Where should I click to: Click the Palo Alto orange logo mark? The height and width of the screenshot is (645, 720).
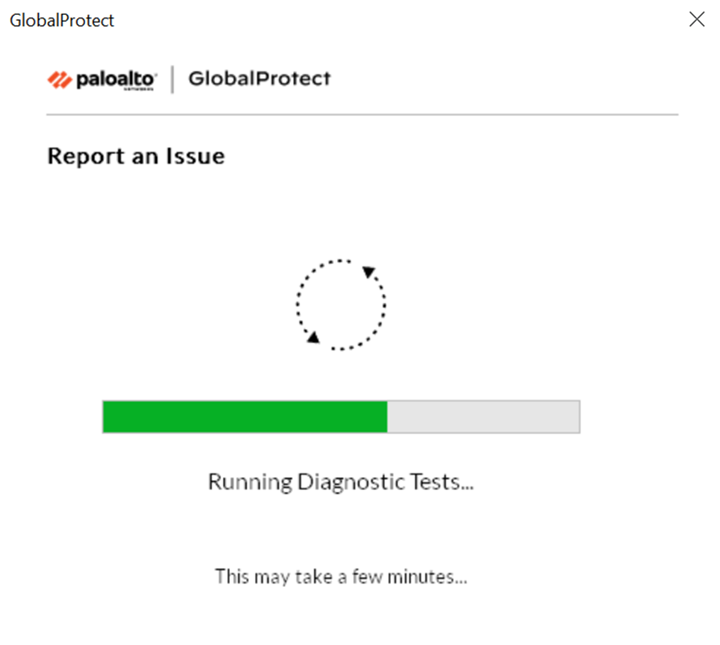59,80
